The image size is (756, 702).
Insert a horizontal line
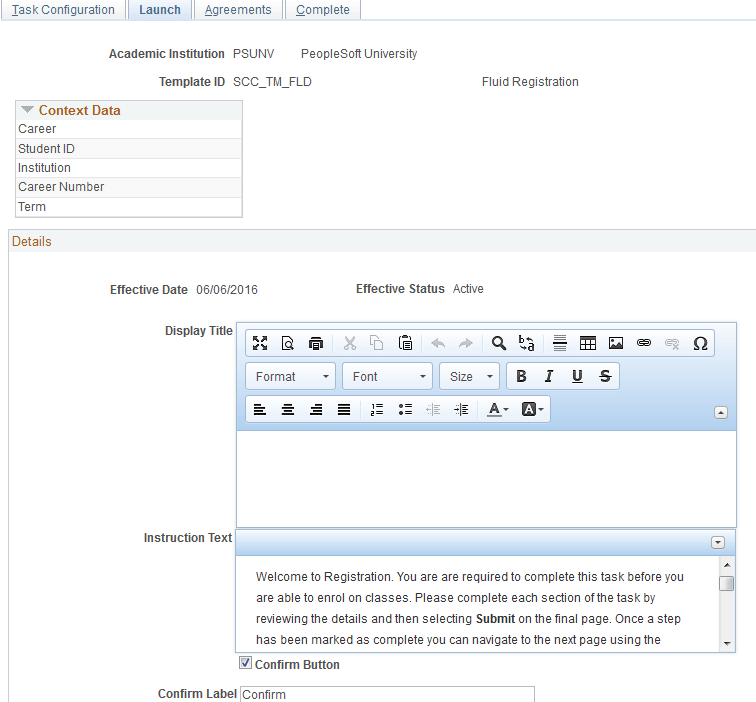[x=560, y=343]
